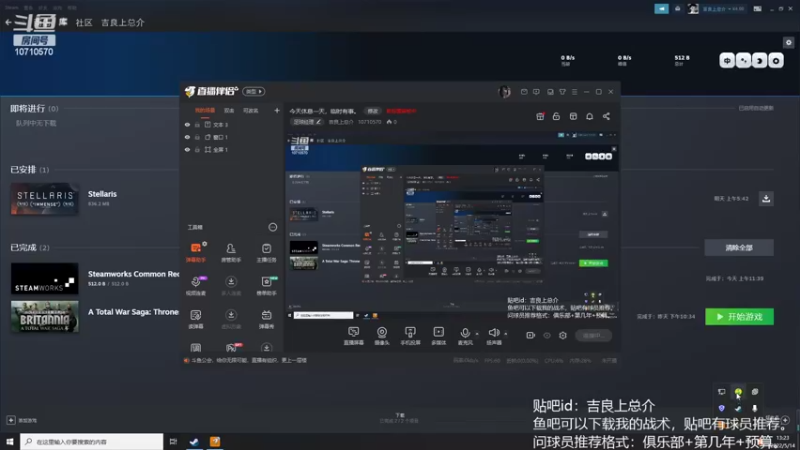Viewport: 800px width, 450px height.
Task: Open the Windows Start menu
Action: tap(10, 441)
